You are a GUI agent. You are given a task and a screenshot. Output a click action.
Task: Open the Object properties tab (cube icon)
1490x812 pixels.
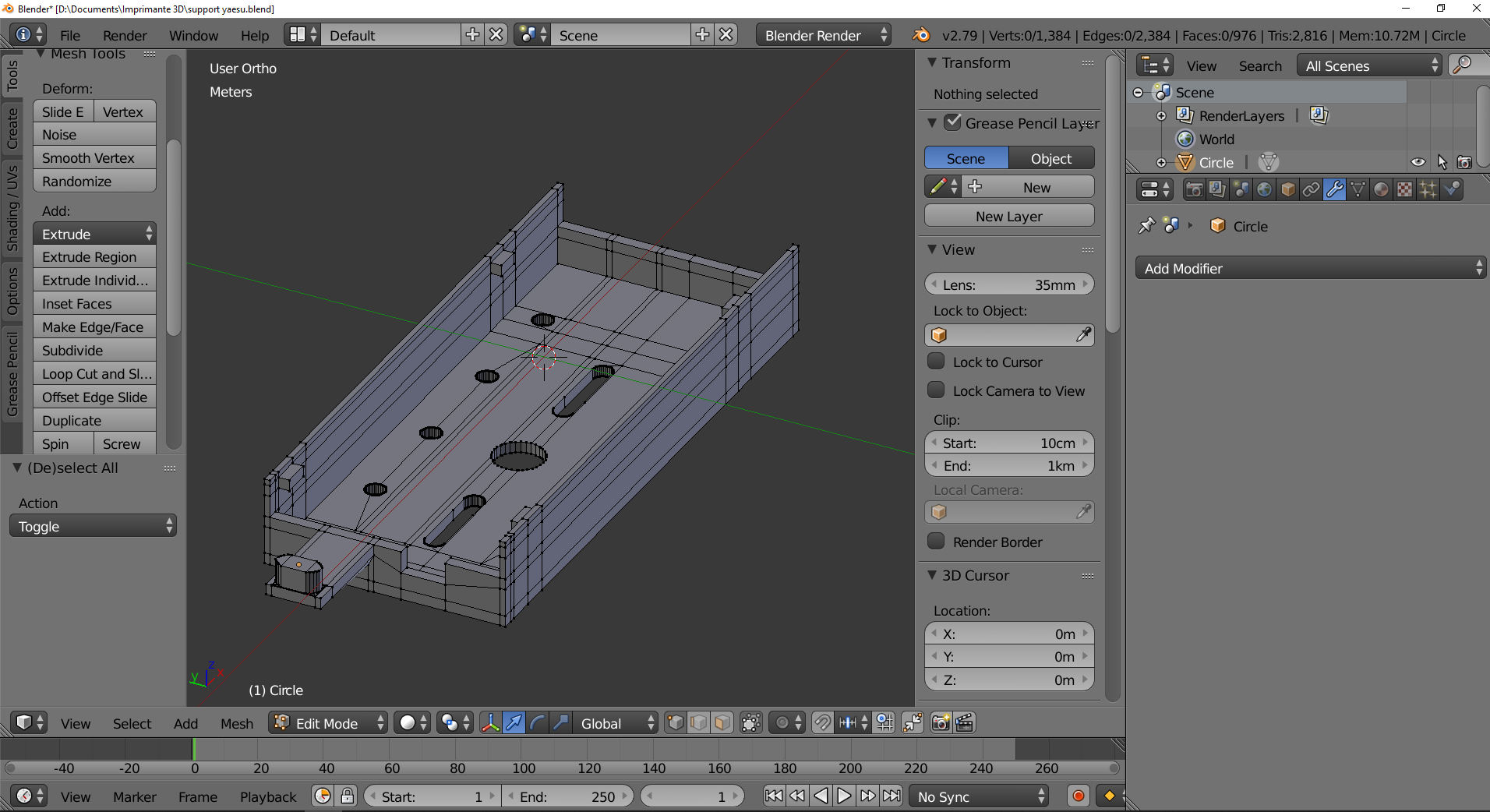pyautogui.click(x=1287, y=189)
